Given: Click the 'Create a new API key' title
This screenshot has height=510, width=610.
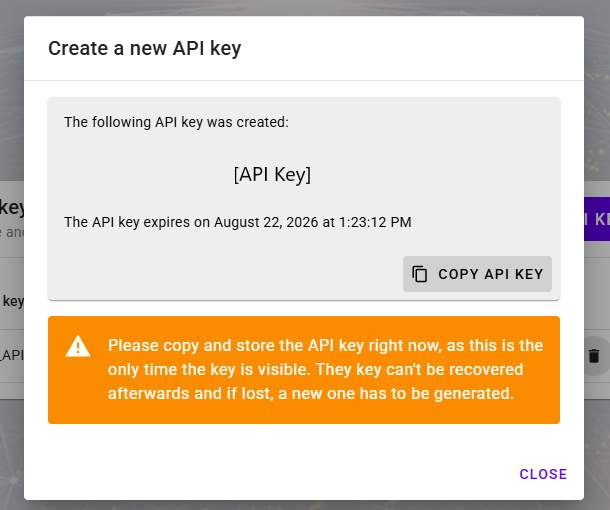Looking at the screenshot, I should click(145, 48).
